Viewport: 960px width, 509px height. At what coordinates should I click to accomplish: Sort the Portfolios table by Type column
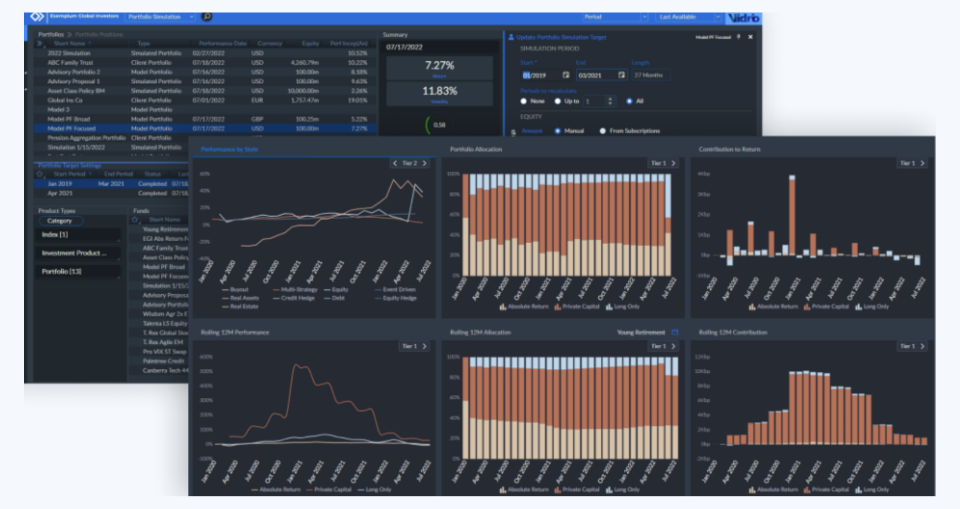pyautogui.click(x=144, y=43)
